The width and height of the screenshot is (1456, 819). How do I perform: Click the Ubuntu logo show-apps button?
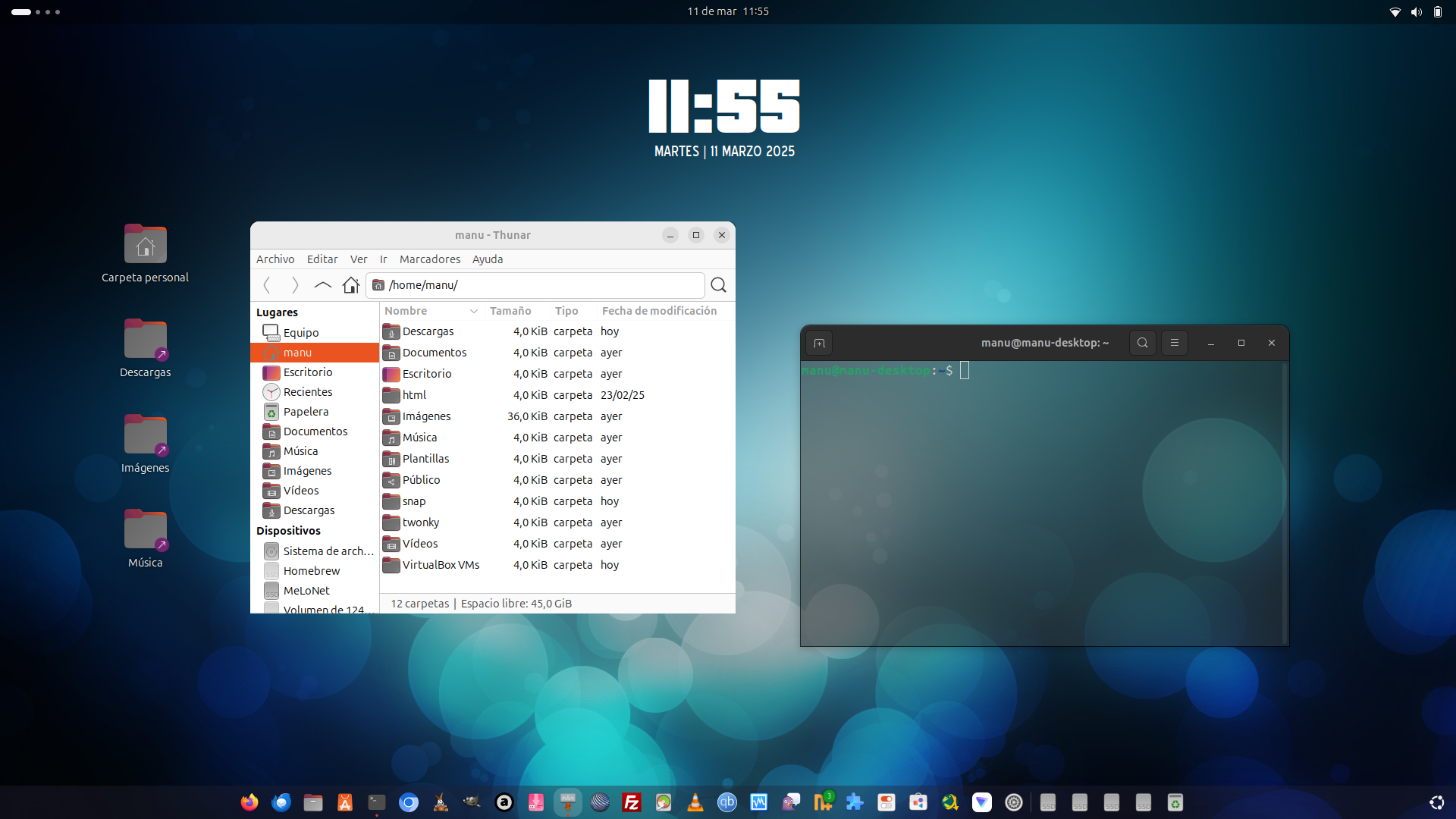[1437, 802]
